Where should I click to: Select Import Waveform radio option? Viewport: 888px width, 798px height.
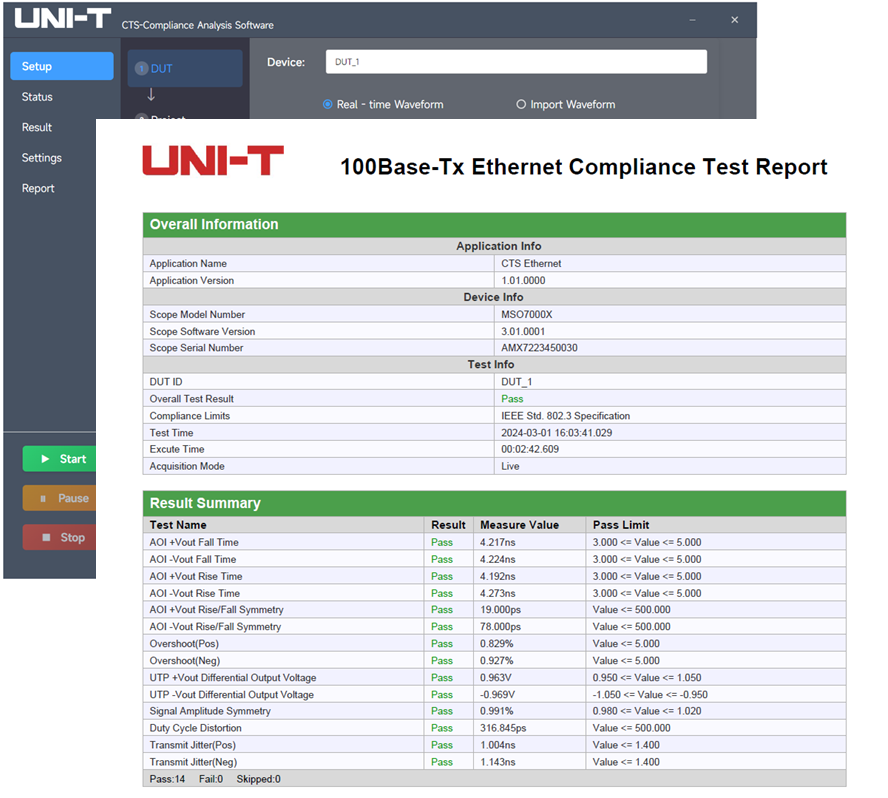(566, 104)
